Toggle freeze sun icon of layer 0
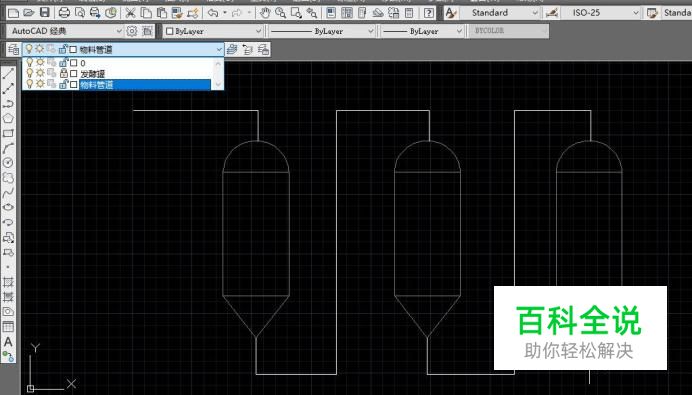Screen dimensions: 692x395 (40, 63)
